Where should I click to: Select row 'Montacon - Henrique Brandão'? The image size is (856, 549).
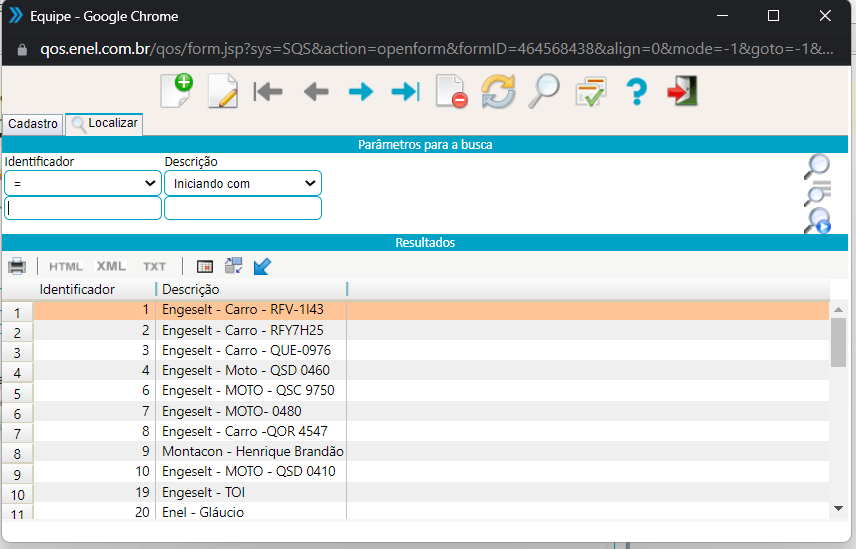tap(253, 451)
